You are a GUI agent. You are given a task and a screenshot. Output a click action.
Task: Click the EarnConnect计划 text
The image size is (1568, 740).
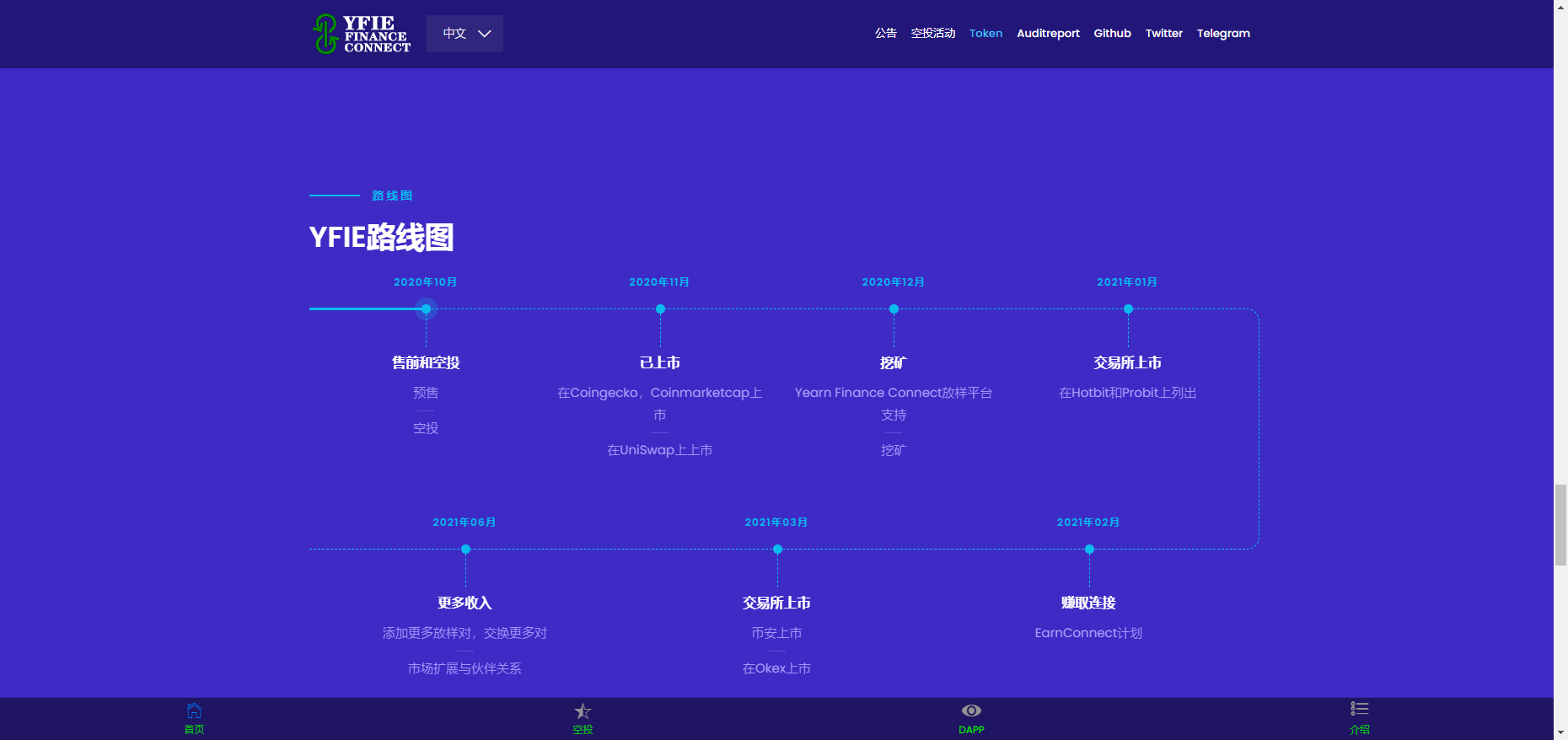[1088, 633]
